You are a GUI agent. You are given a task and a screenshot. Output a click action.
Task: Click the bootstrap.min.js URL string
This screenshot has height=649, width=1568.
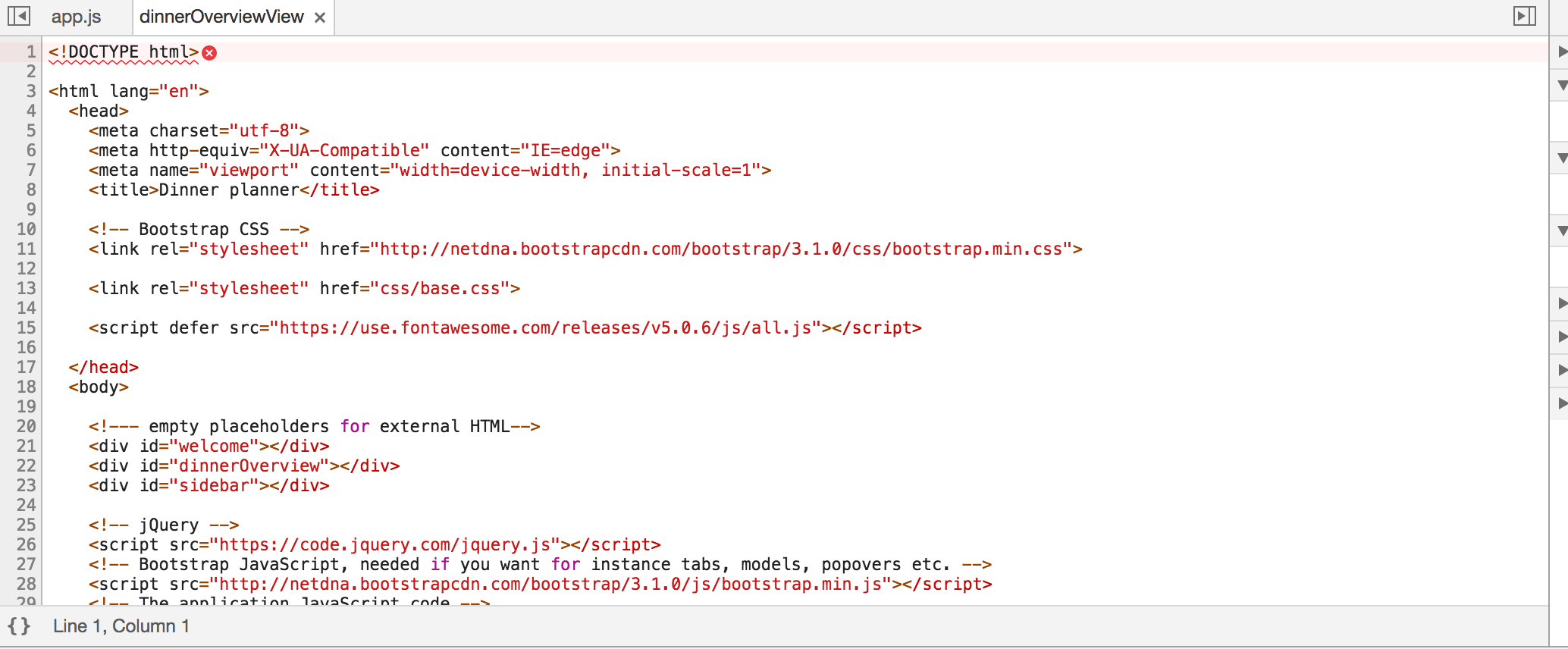[x=550, y=584]
